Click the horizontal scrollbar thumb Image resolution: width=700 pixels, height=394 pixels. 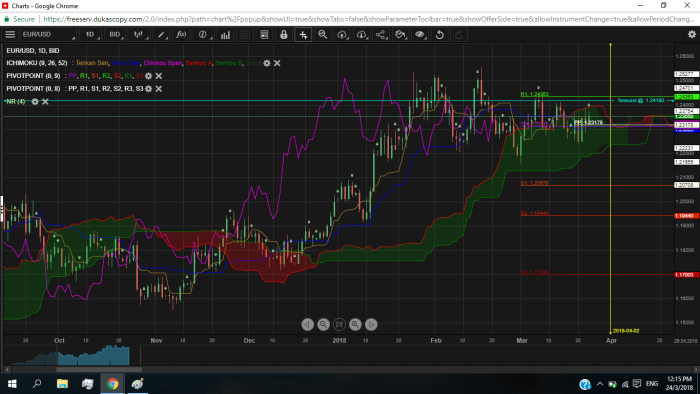pos(99,369)
